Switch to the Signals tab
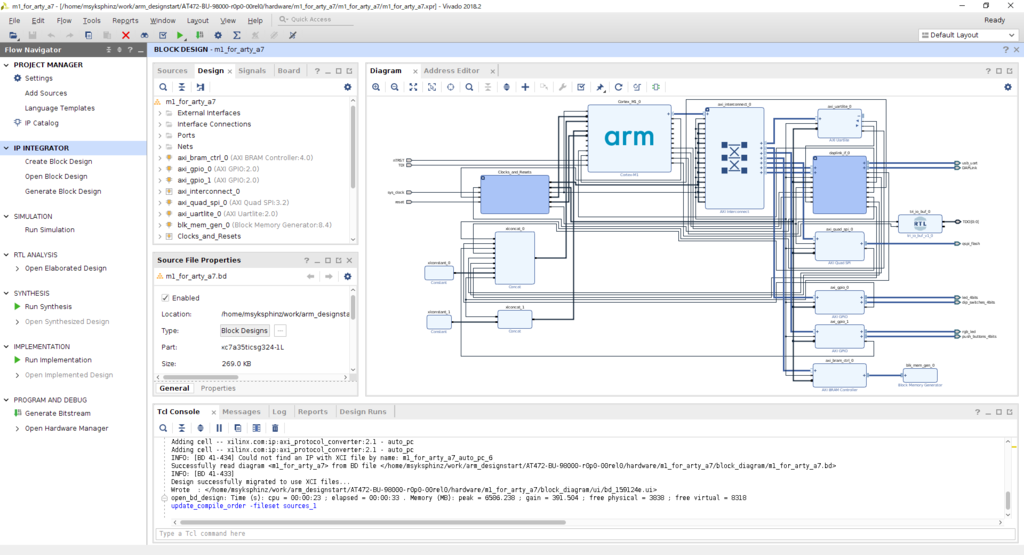Image resolution: width=1024 pixels, height=555 pixels. point(252,71)
